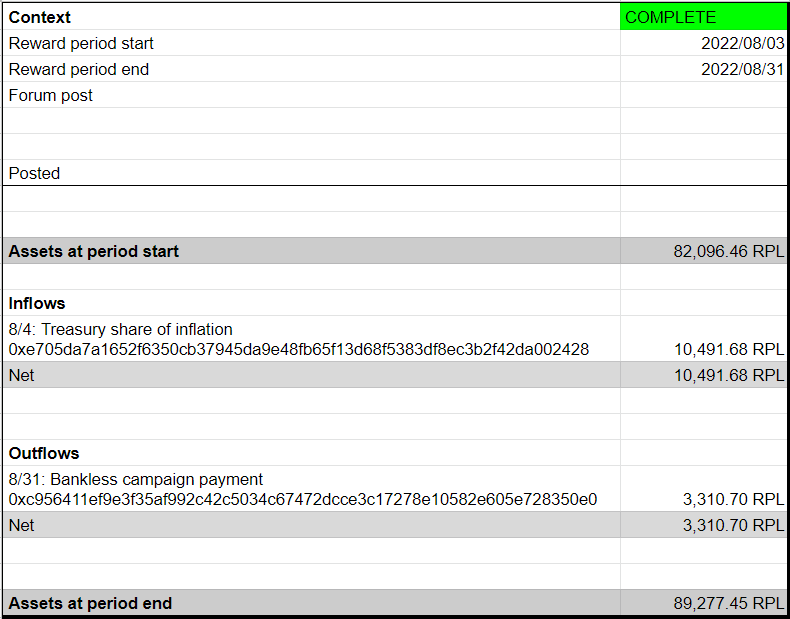Click the Posted label cell
790x619 pixels.
tap(311, 173)
